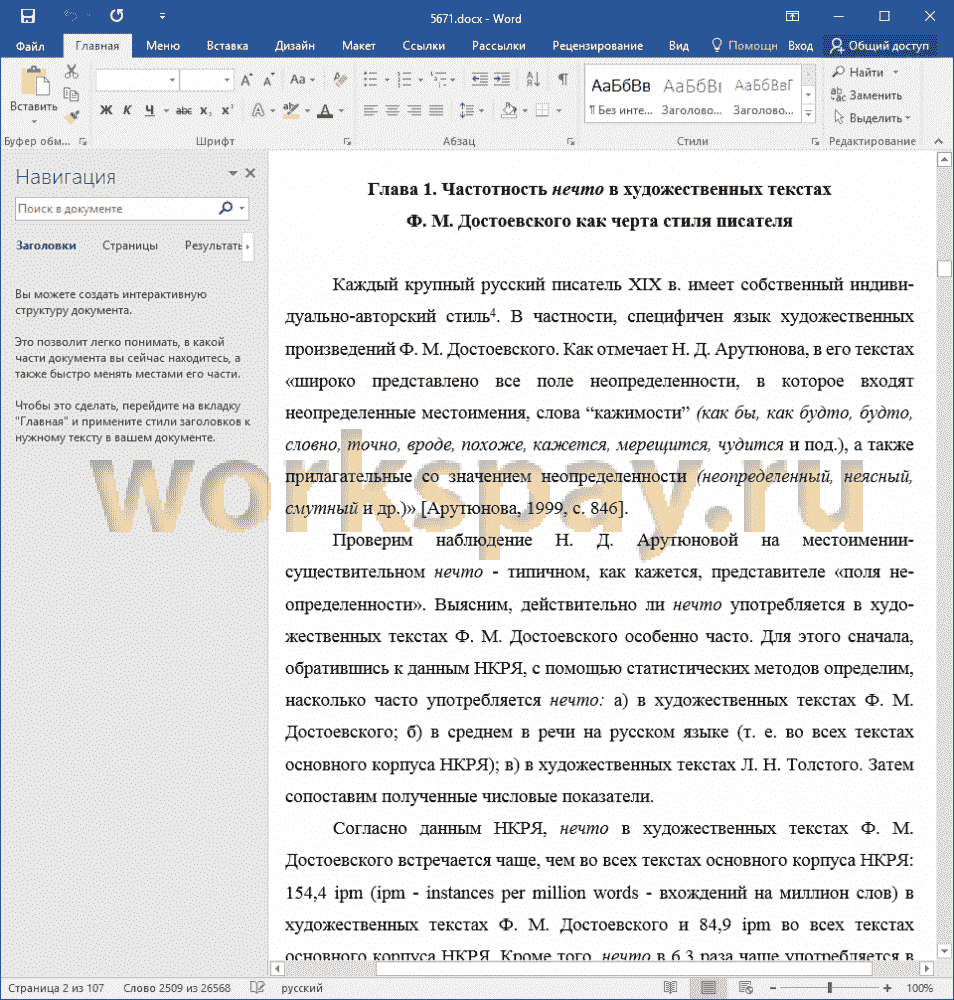
Task: Align text right icon
Action: click(x=415, y=110)
